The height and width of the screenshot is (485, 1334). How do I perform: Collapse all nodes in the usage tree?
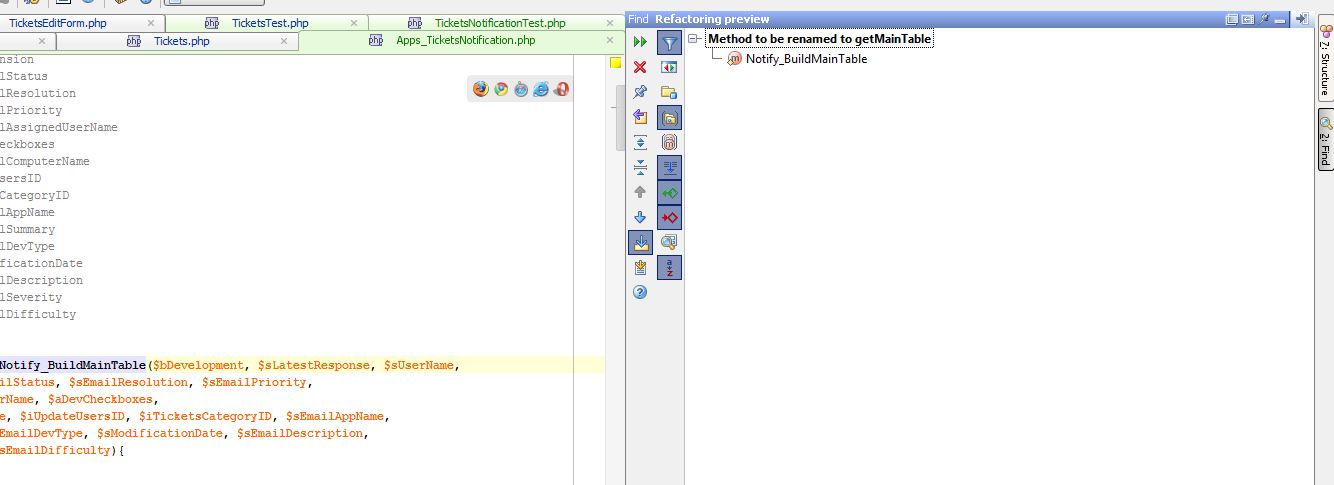pos(640,167)
